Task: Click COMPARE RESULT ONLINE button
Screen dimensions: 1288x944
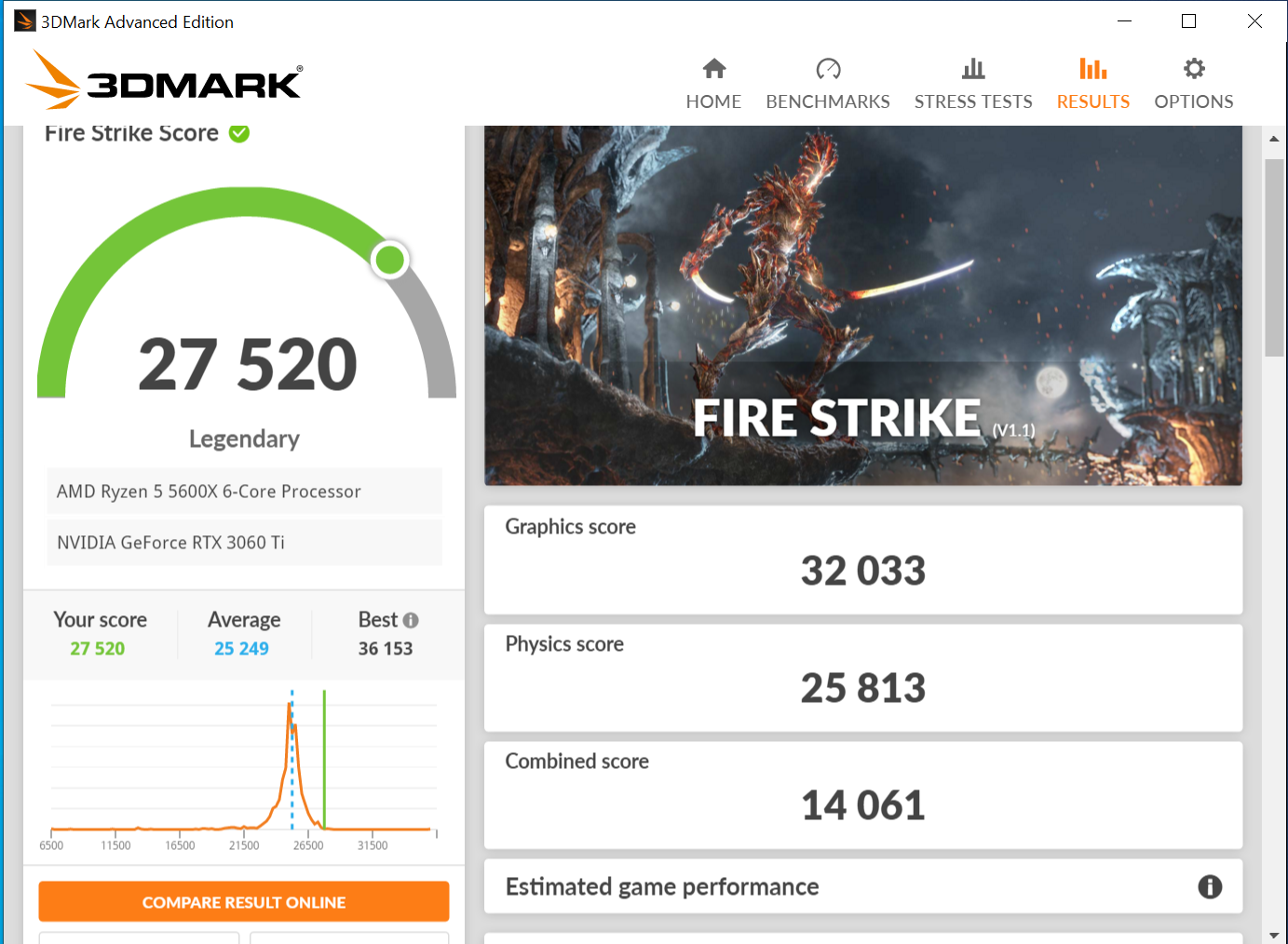Action: point(244,902)
